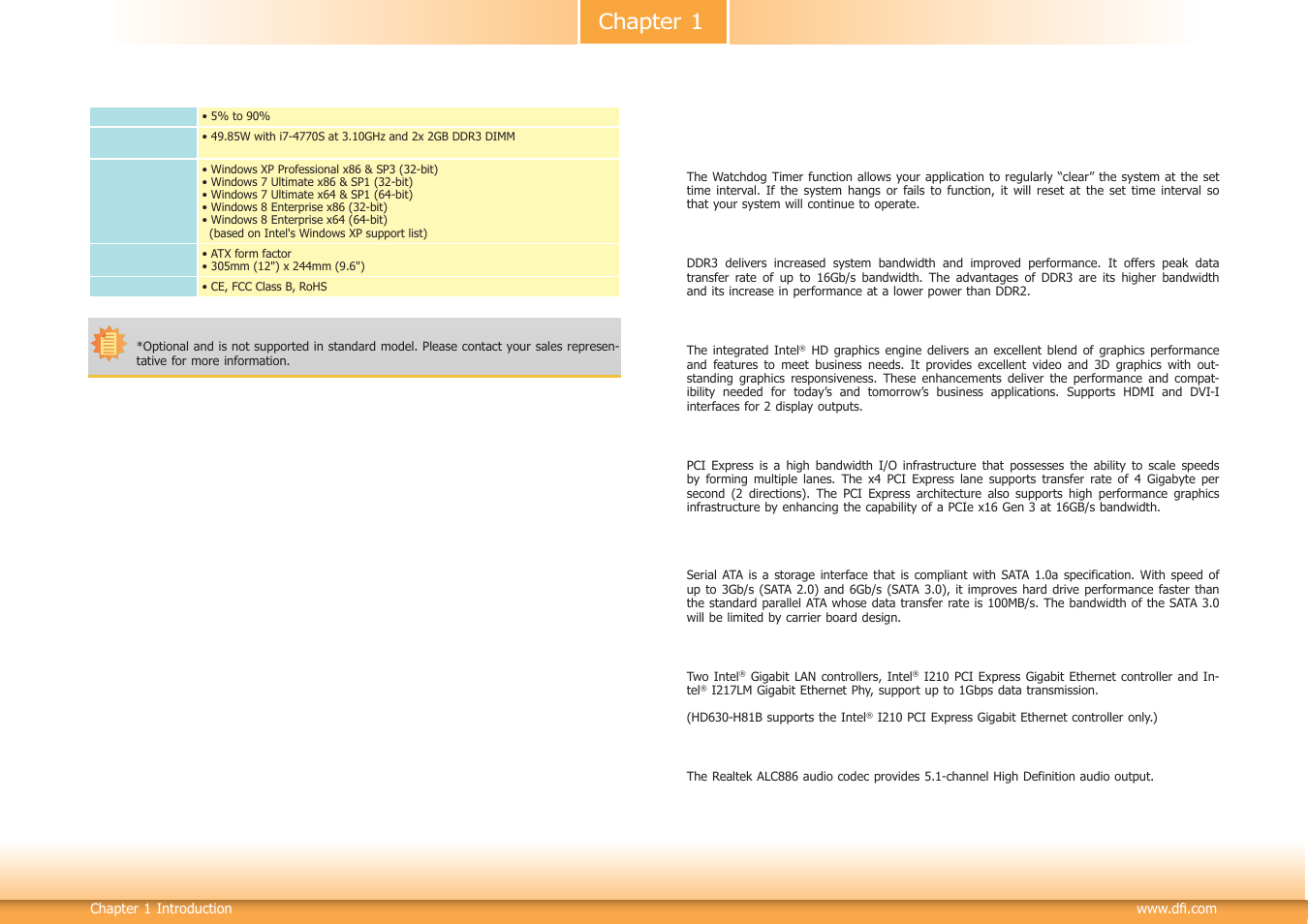Screen dimensions: 1308x924
Task: Click the DDR3 delivers increased bandwidth paragraph
Action: pos(952,277)
